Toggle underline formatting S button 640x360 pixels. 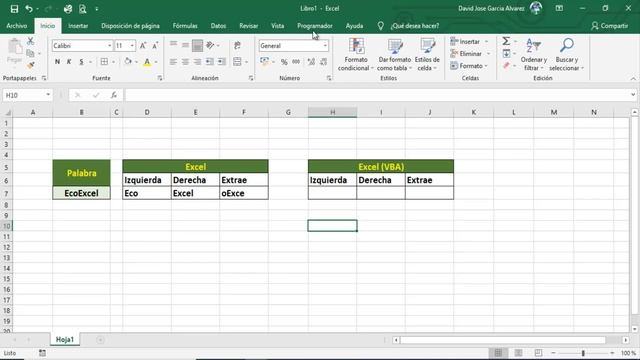coord(81,62)
